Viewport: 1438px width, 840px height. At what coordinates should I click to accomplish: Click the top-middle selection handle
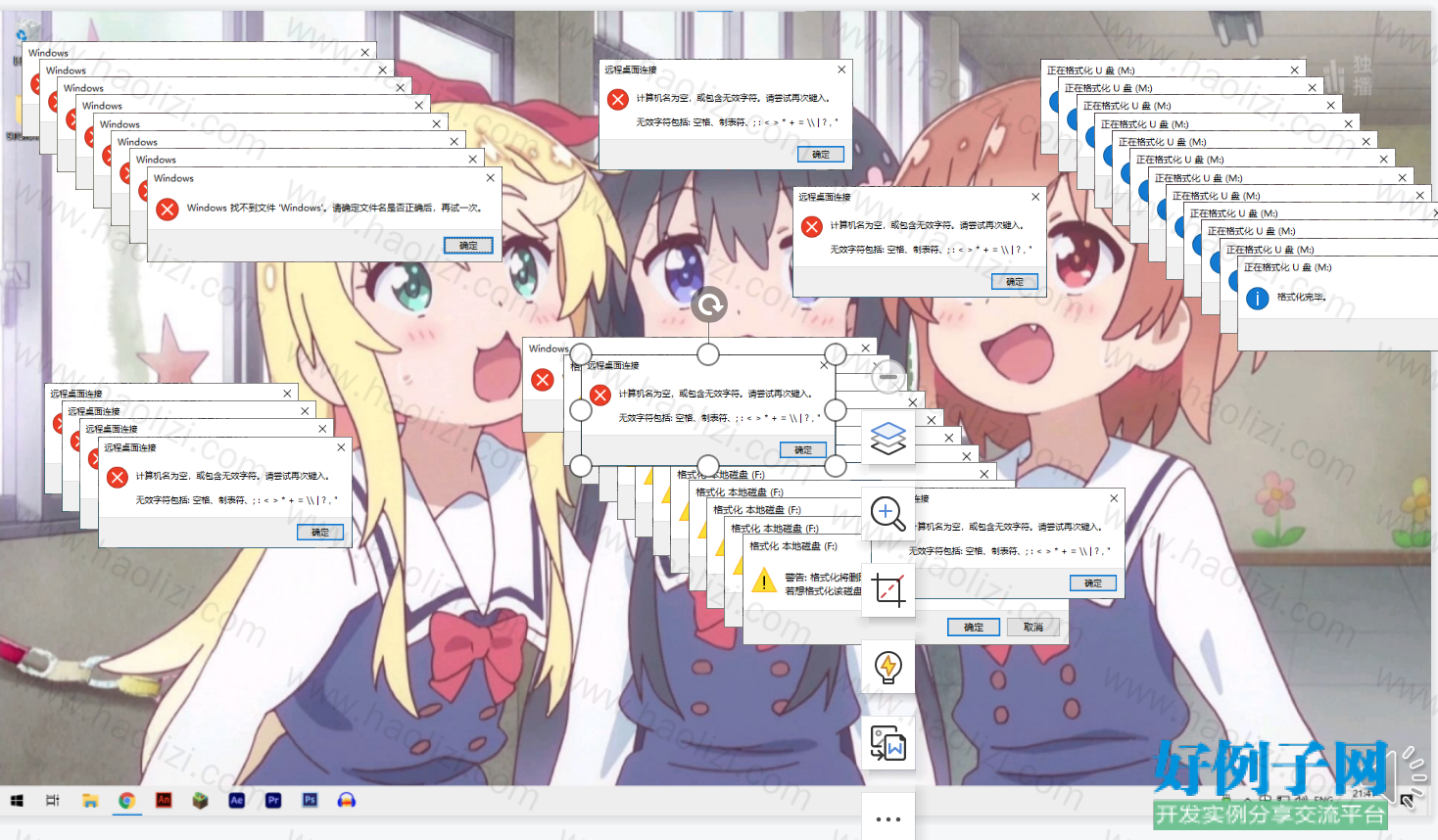(x=708, y=354)
